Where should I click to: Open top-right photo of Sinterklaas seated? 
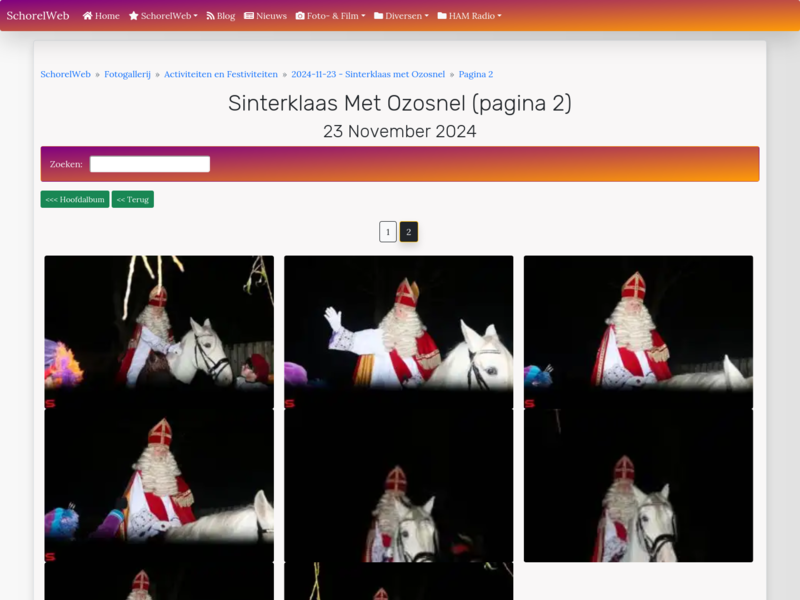(638, 332)
